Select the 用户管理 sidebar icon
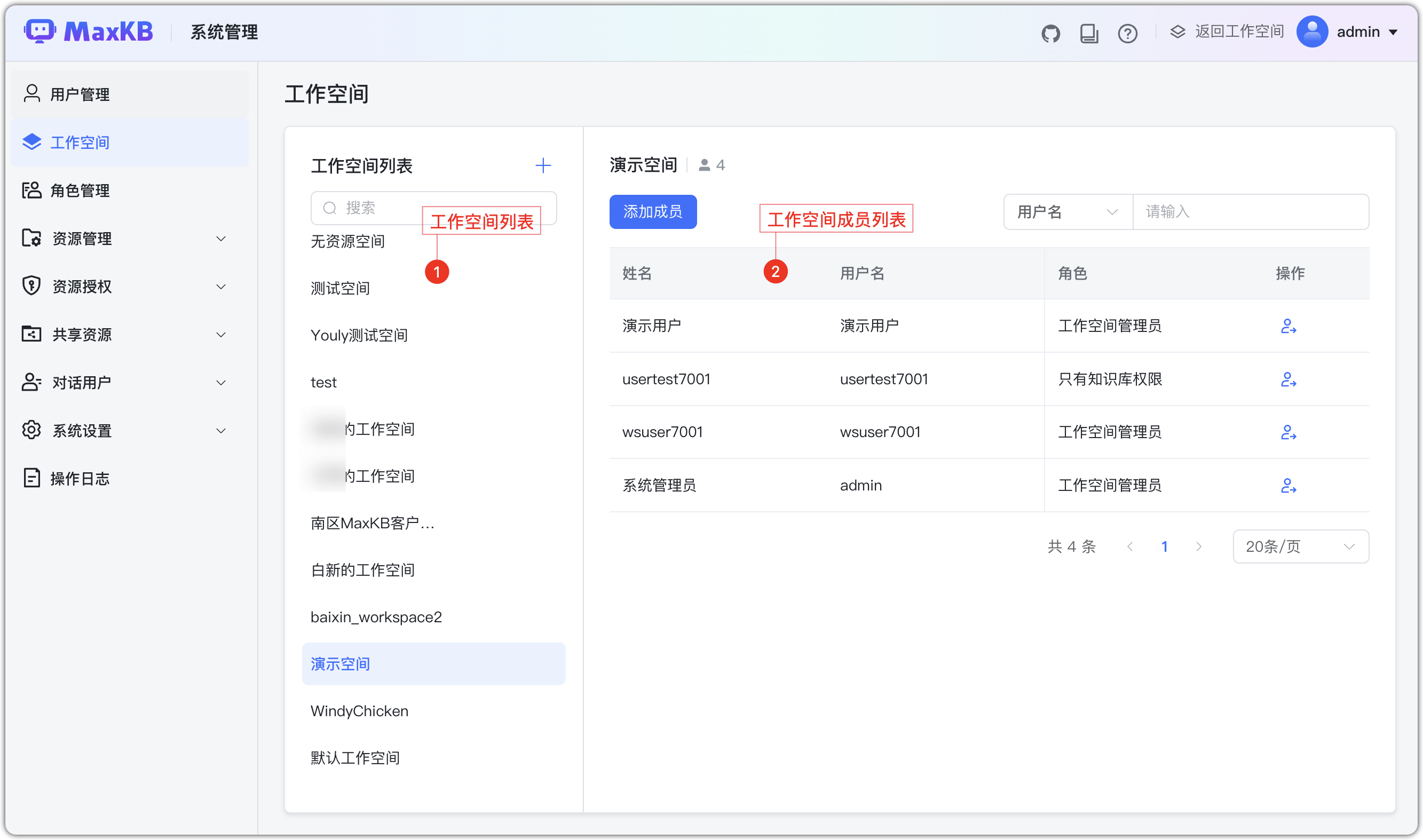Image resolution: width=1423 pixels, height=840 pixels. pyautogui.click(x=32, y=94)
